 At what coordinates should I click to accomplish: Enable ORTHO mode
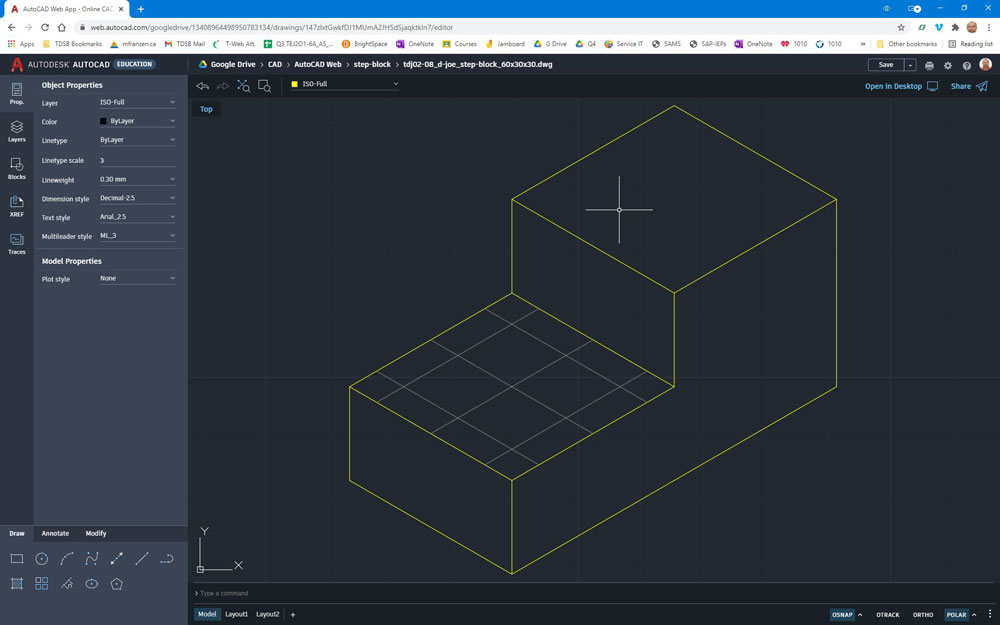coord(922,615)
